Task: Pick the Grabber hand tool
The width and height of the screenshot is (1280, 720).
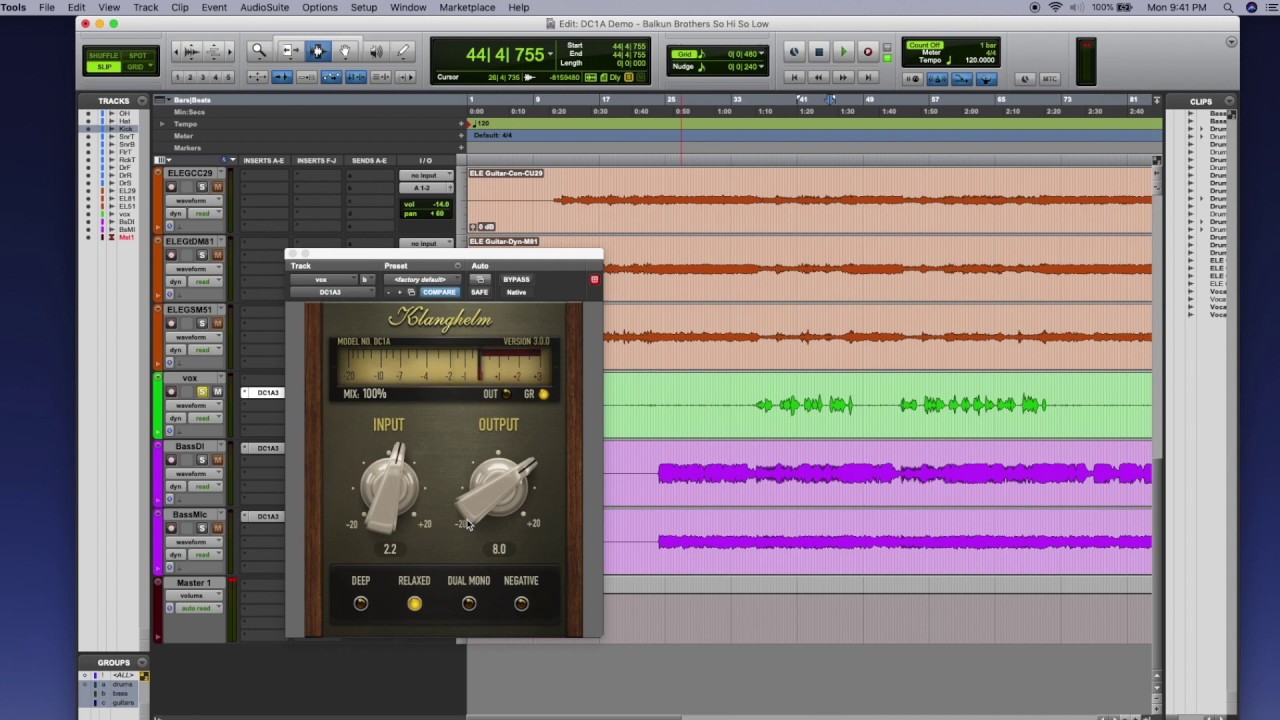Action: click(x=345, y=51)
